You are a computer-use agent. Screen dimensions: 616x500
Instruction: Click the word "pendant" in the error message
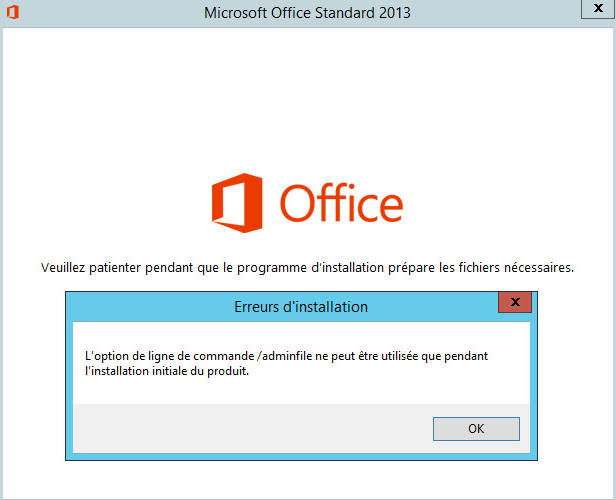click(x=466, y=356)
